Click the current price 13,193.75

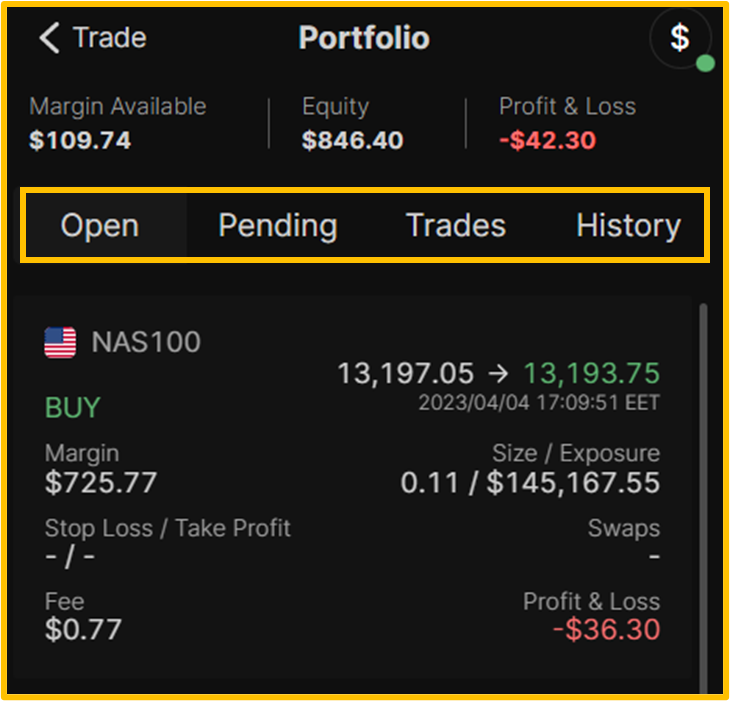click(x=592, y=373)
